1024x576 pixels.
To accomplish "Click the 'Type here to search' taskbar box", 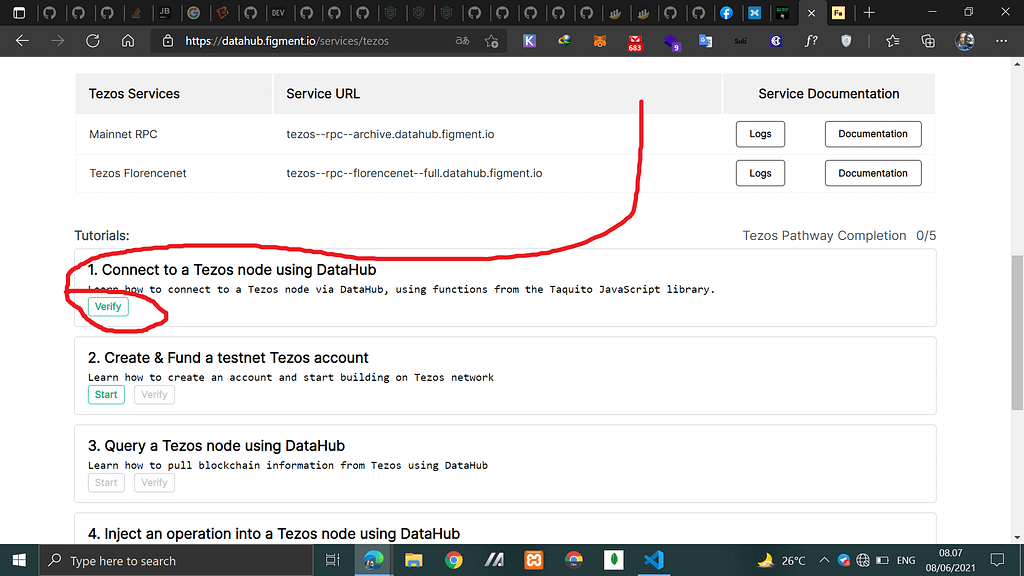I will pos(176,560).
